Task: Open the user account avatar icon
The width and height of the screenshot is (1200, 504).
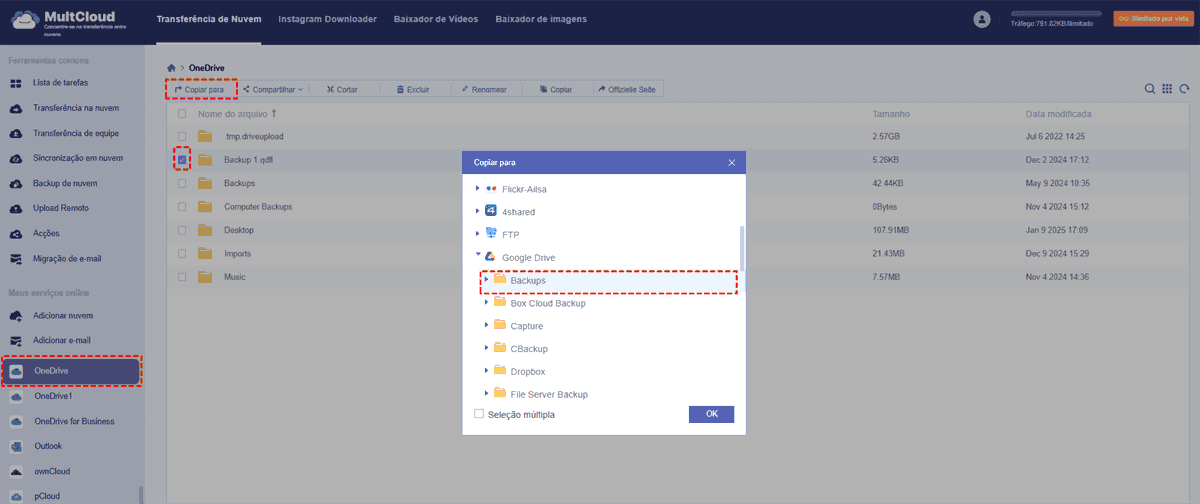Action: 981,19
